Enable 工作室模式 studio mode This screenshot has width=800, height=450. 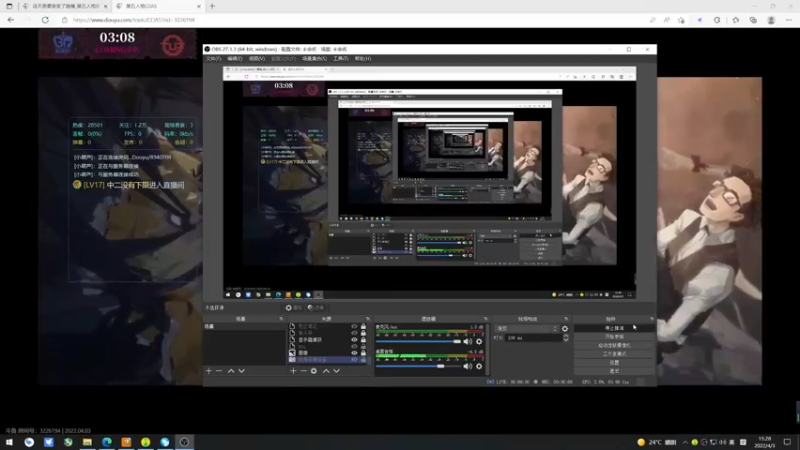click(614, 354)
